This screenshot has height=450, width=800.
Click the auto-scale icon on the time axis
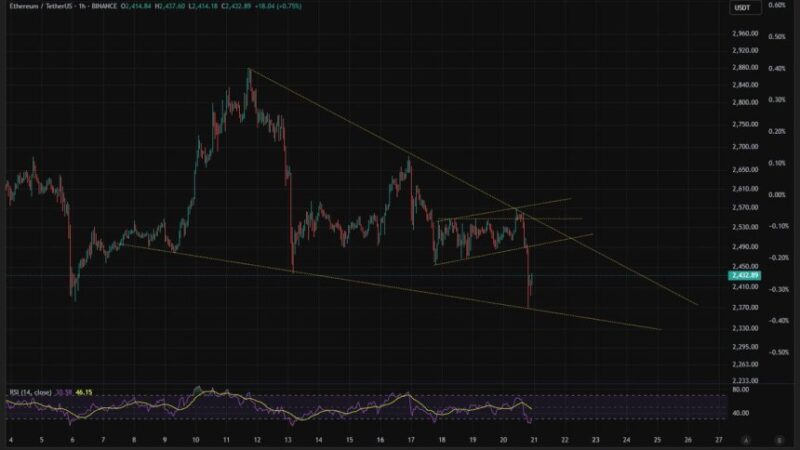click(x=746, y=440)
